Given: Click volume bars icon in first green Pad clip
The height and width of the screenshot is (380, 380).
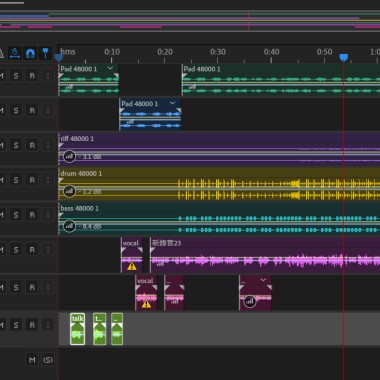Looking at the screenshot, I should [70, 87].
